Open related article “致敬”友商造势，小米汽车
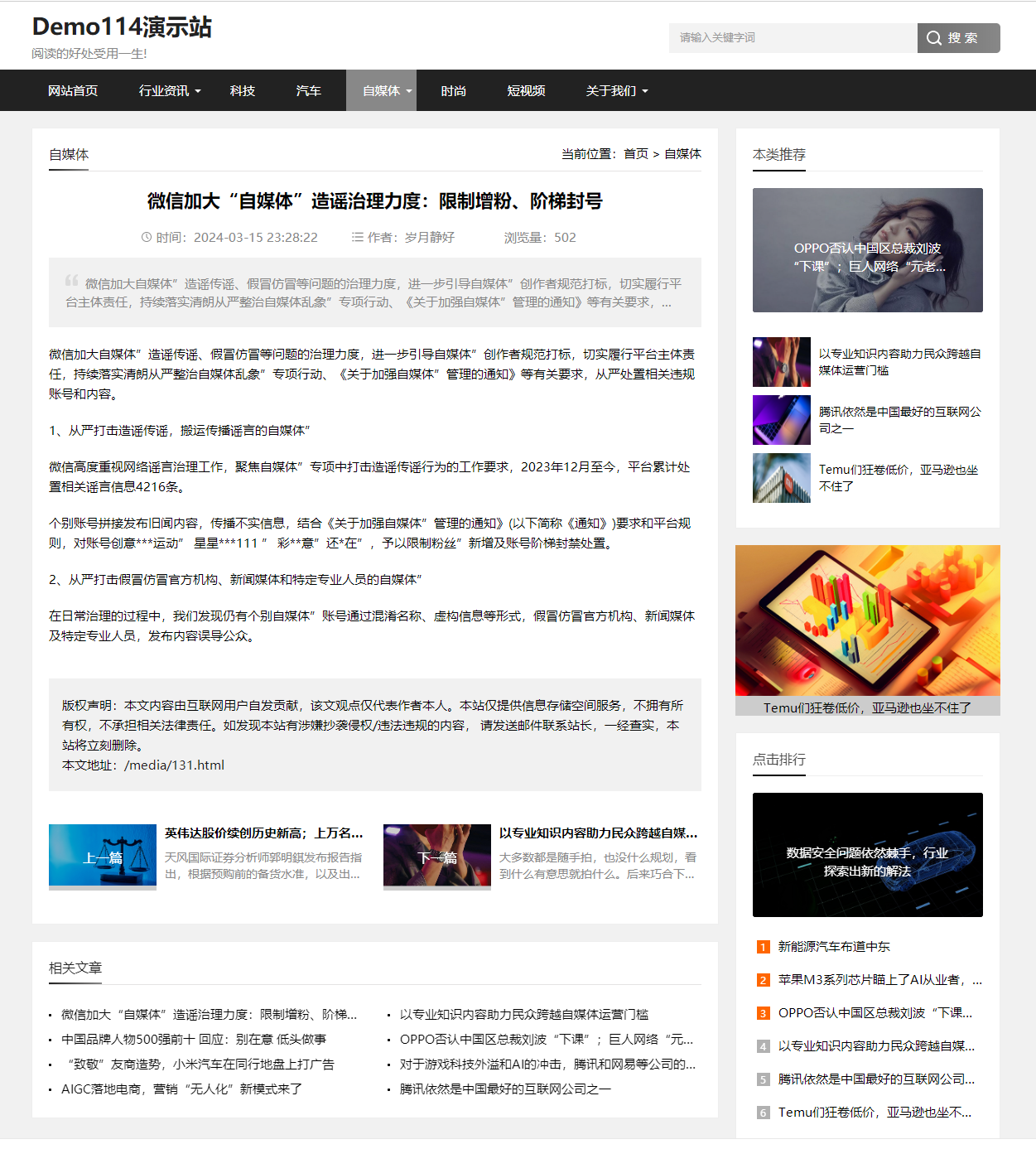The width and height of the screenshot is (1036, 1149). [198, 1065]
